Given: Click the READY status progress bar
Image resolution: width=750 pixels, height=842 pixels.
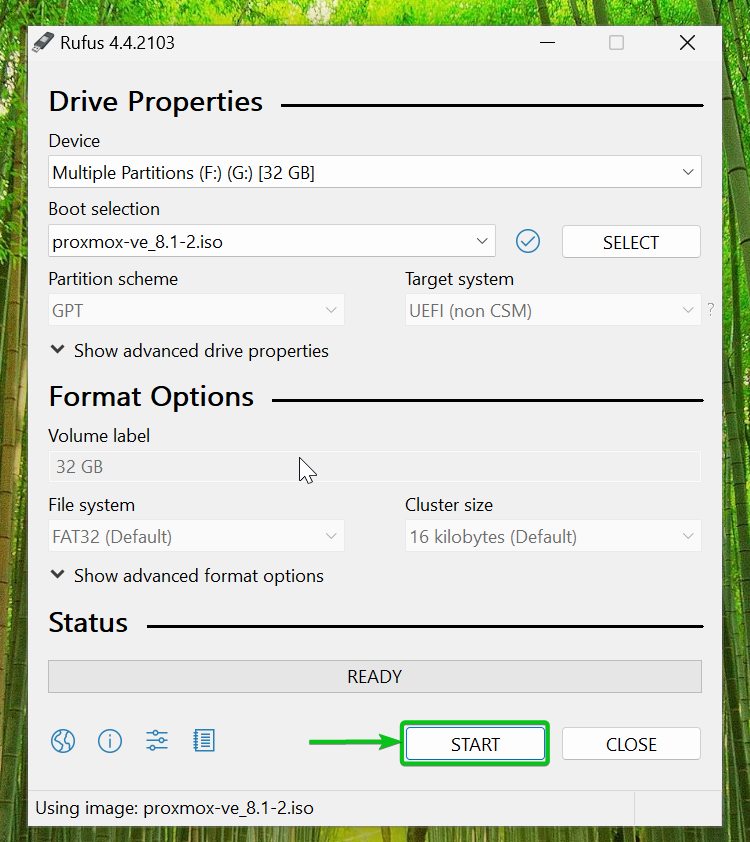Looking at the screenshot, I should pos(375,676).
